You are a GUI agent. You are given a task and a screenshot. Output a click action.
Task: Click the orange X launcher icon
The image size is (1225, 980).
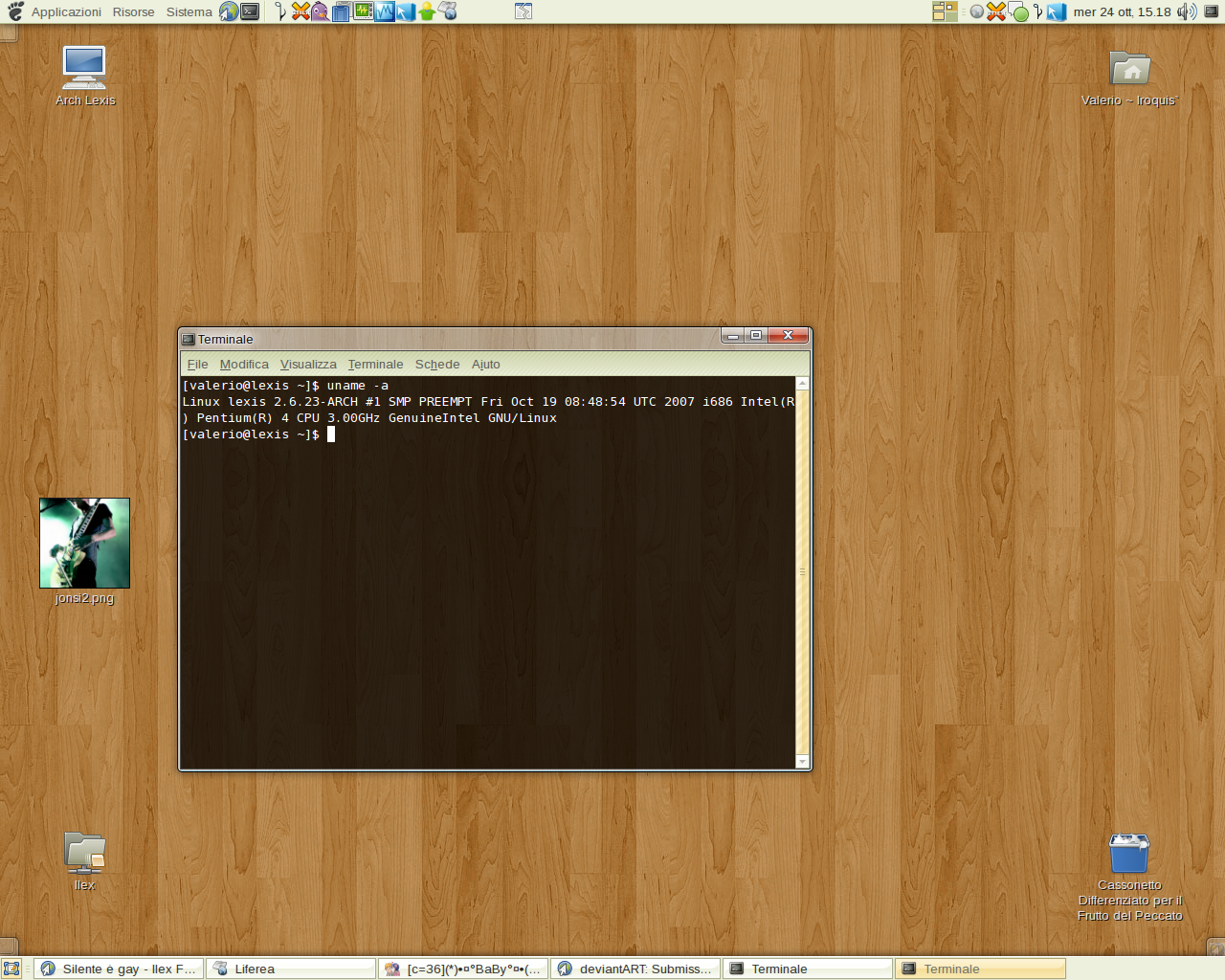click(x=301, y=11)
